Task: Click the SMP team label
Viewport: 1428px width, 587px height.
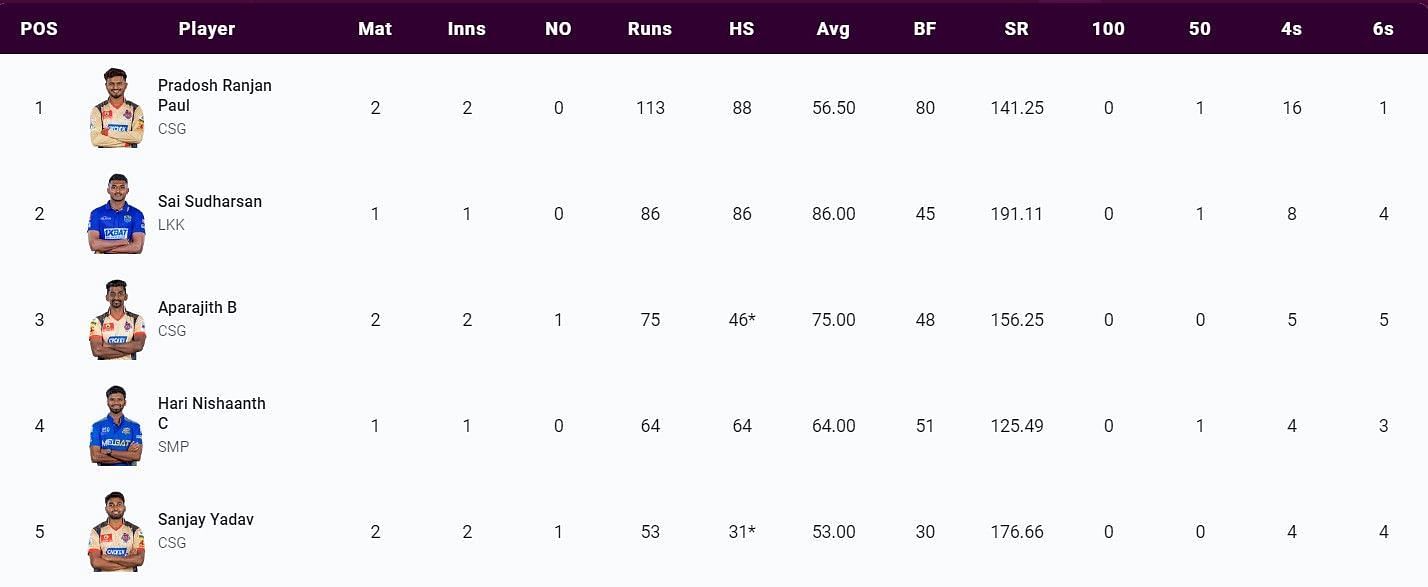Action: 173,447
